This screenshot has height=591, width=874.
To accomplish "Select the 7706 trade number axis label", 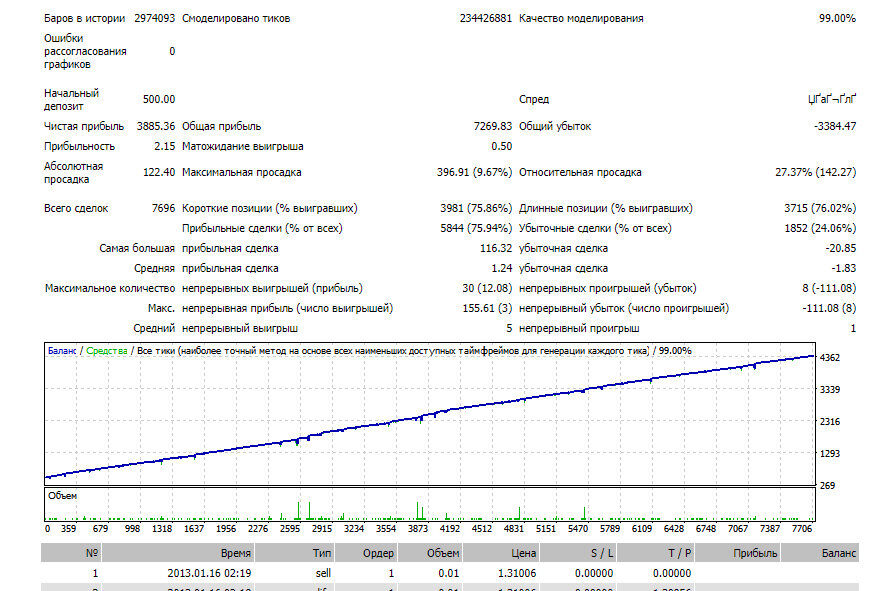I will 802,529.
